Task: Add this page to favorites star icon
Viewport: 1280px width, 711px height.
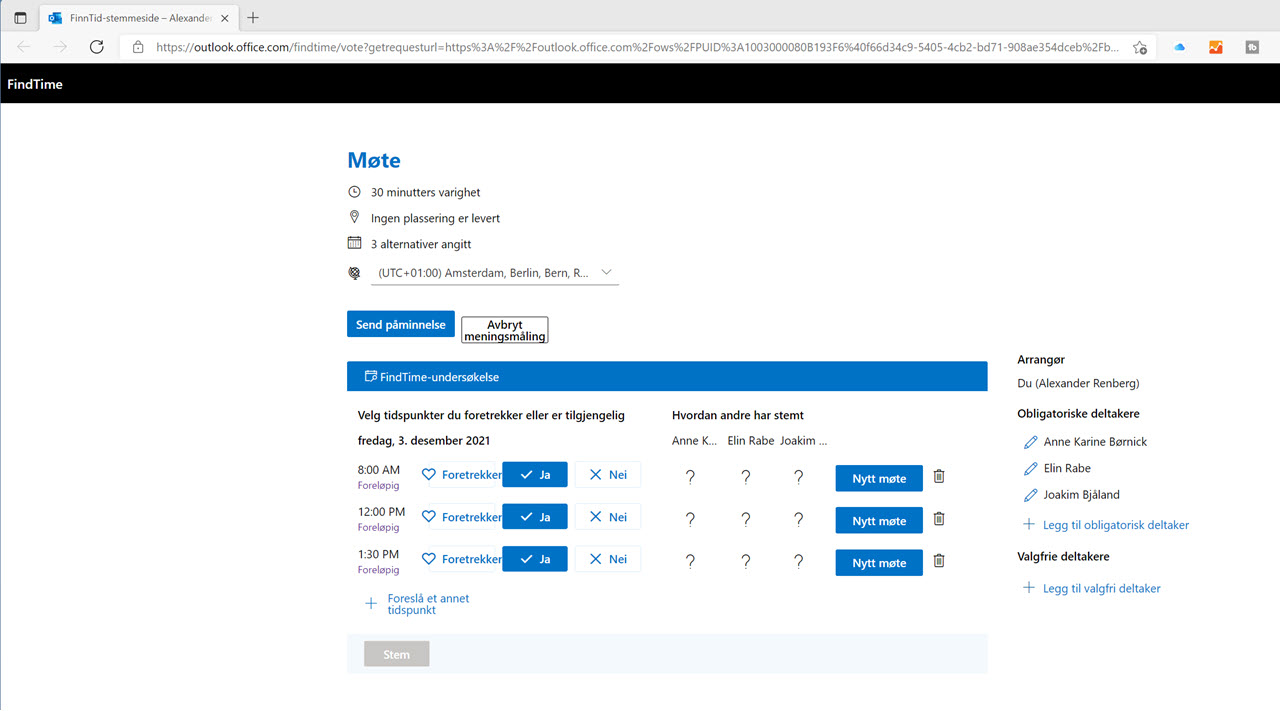Action: pyautogui.click(x=1139, y=47)
